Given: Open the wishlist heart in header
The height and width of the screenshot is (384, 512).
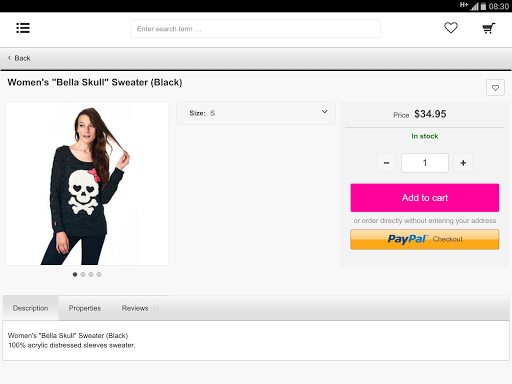Looking at the screenshot, I should coord(451,28).
